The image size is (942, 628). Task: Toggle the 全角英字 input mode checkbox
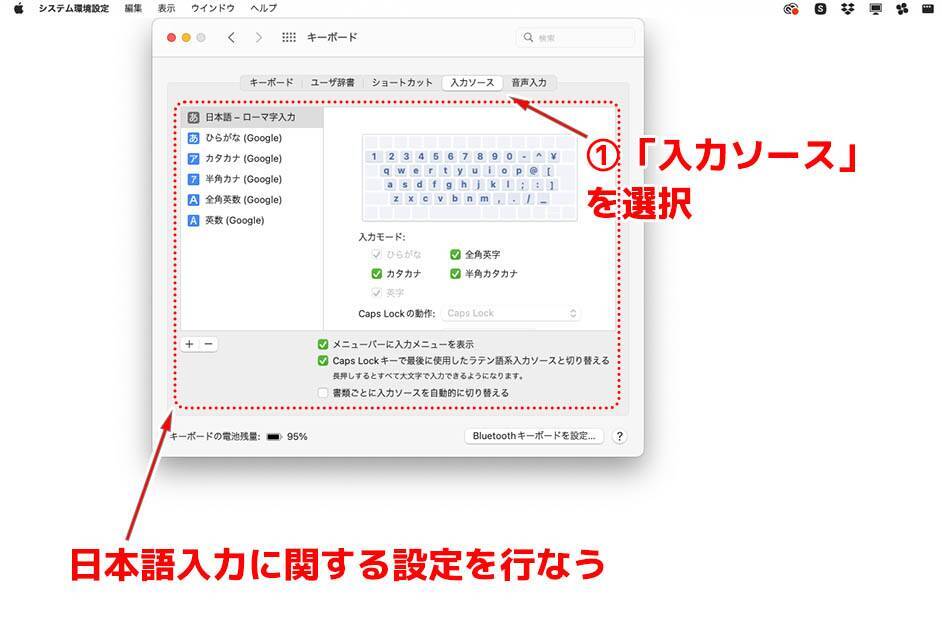tap(455, 254)
